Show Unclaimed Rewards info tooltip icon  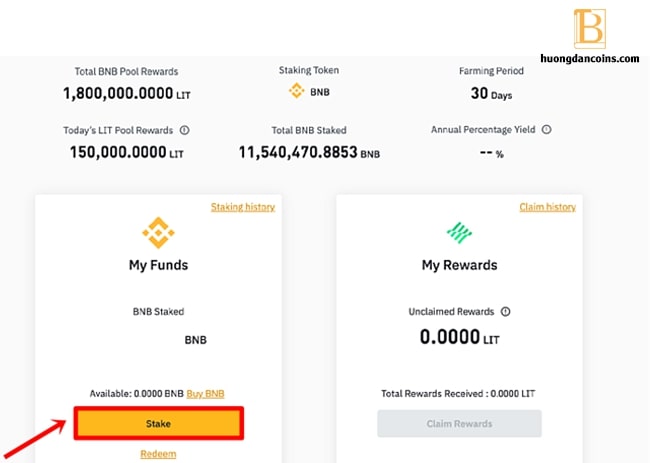[505, 311]
